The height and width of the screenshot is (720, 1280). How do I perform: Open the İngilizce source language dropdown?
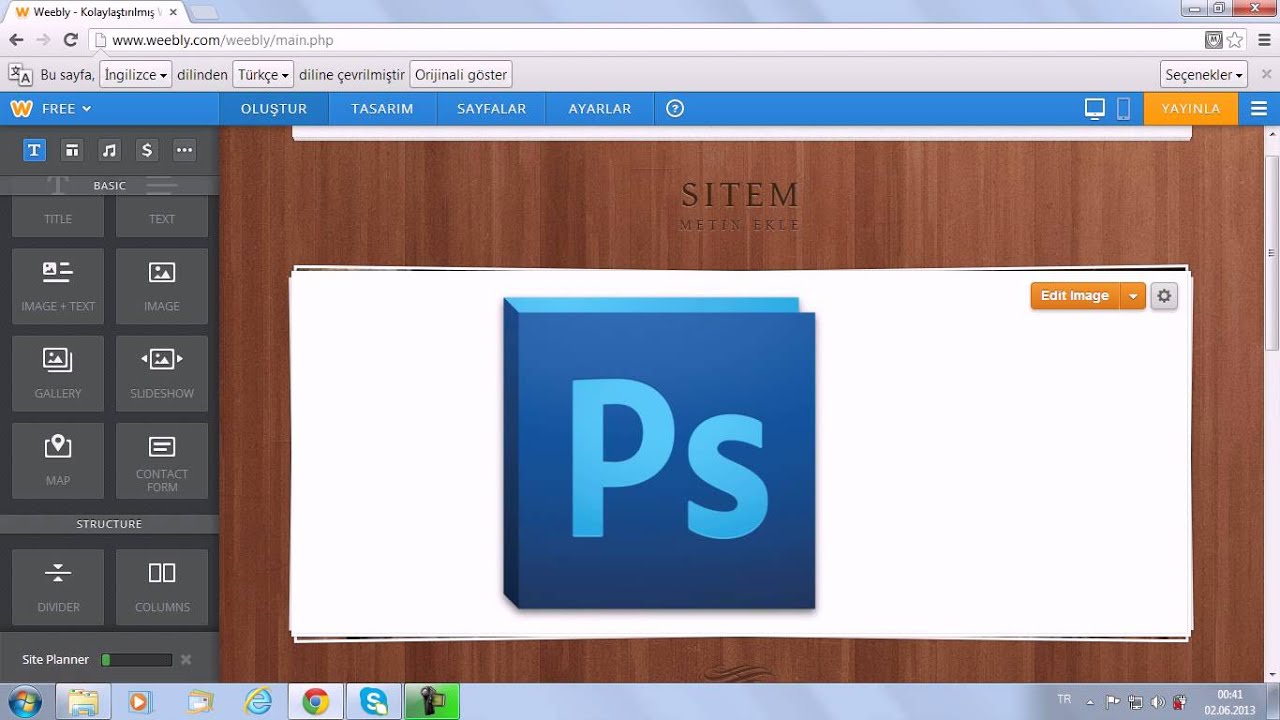tap(136, 75)
